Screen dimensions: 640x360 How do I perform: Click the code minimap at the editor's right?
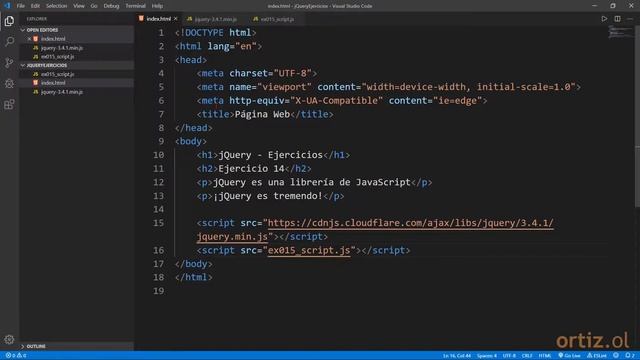coord(620,32)
